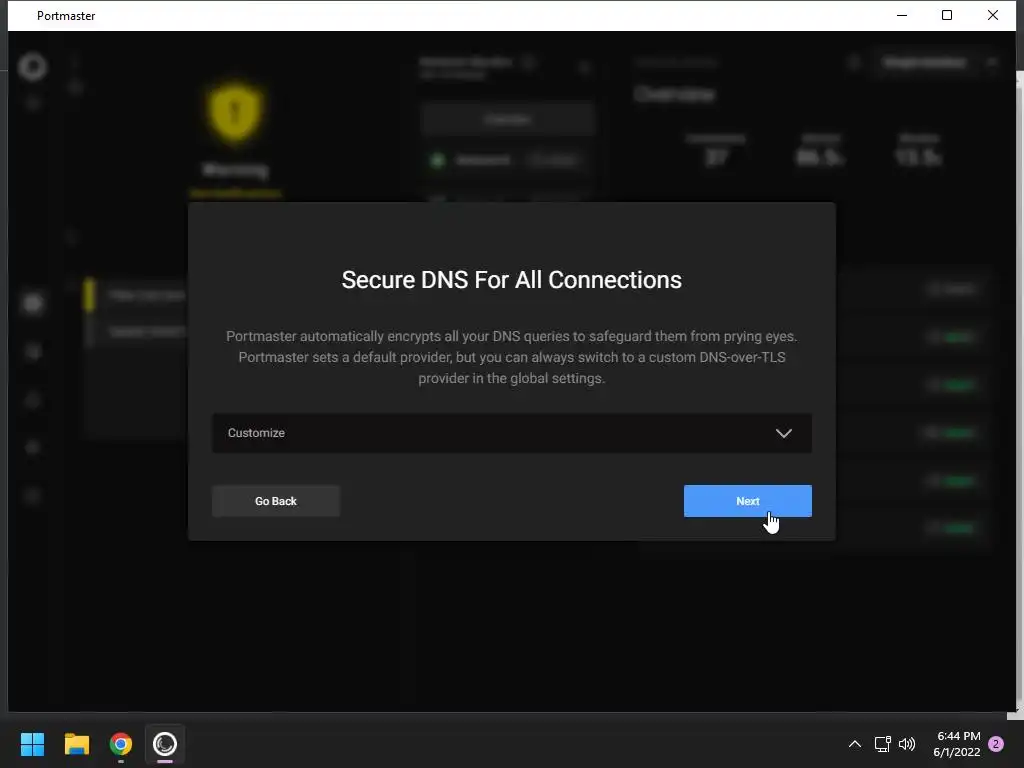Close the Portmaster window
The image size is (1024, 768).
tap(993, 15)
